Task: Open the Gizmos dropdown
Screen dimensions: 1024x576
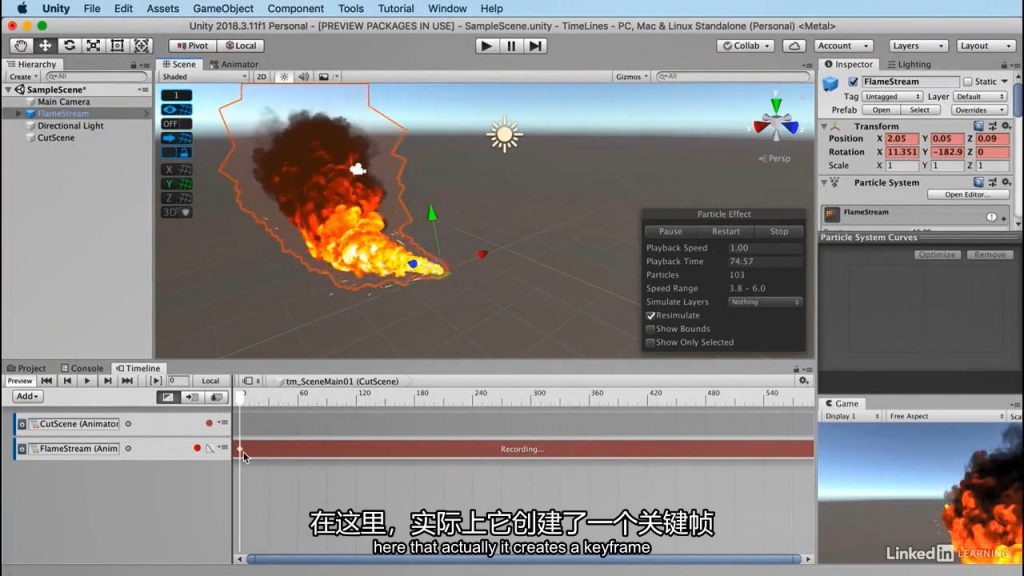Action: click(632, 76)
